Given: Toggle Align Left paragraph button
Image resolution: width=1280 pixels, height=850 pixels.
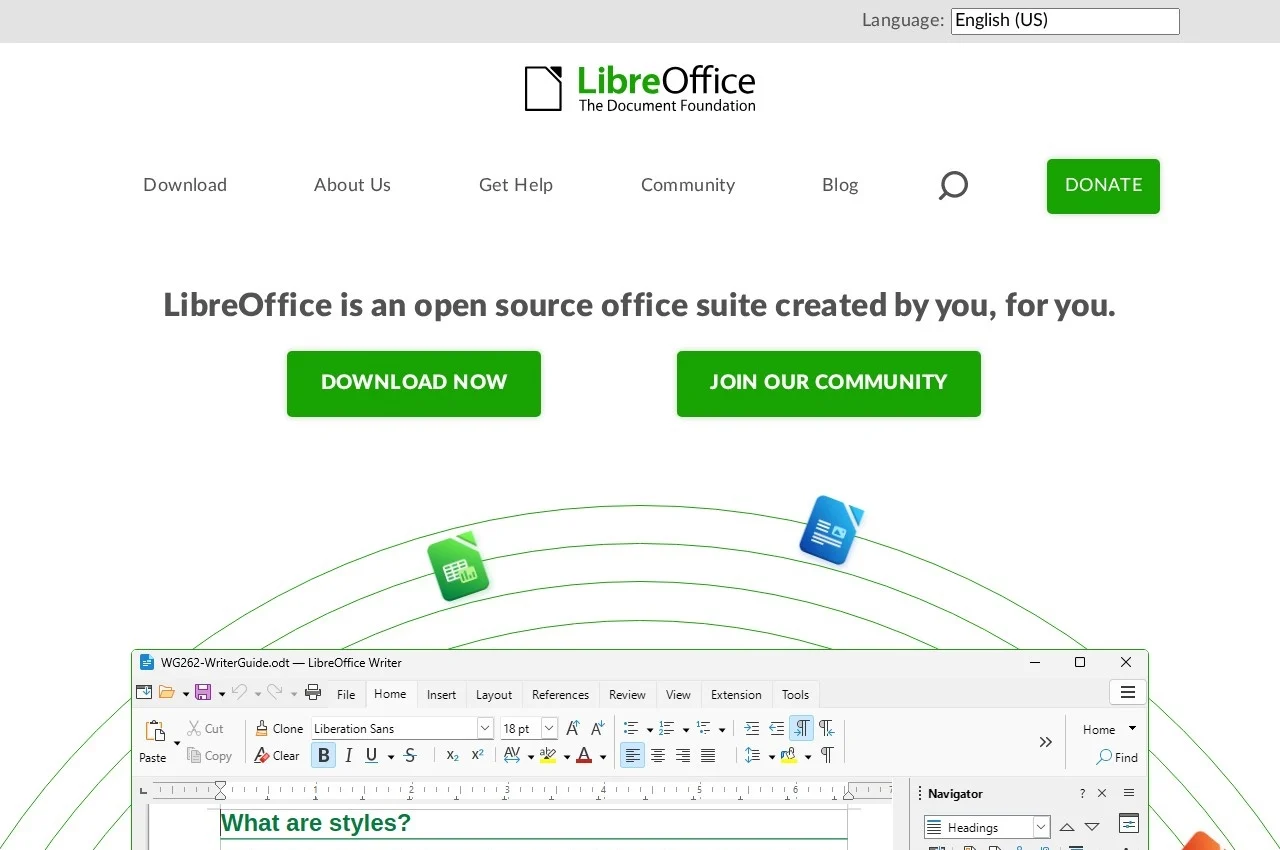Looking at the screenshot, I should [x=633, y=755].
